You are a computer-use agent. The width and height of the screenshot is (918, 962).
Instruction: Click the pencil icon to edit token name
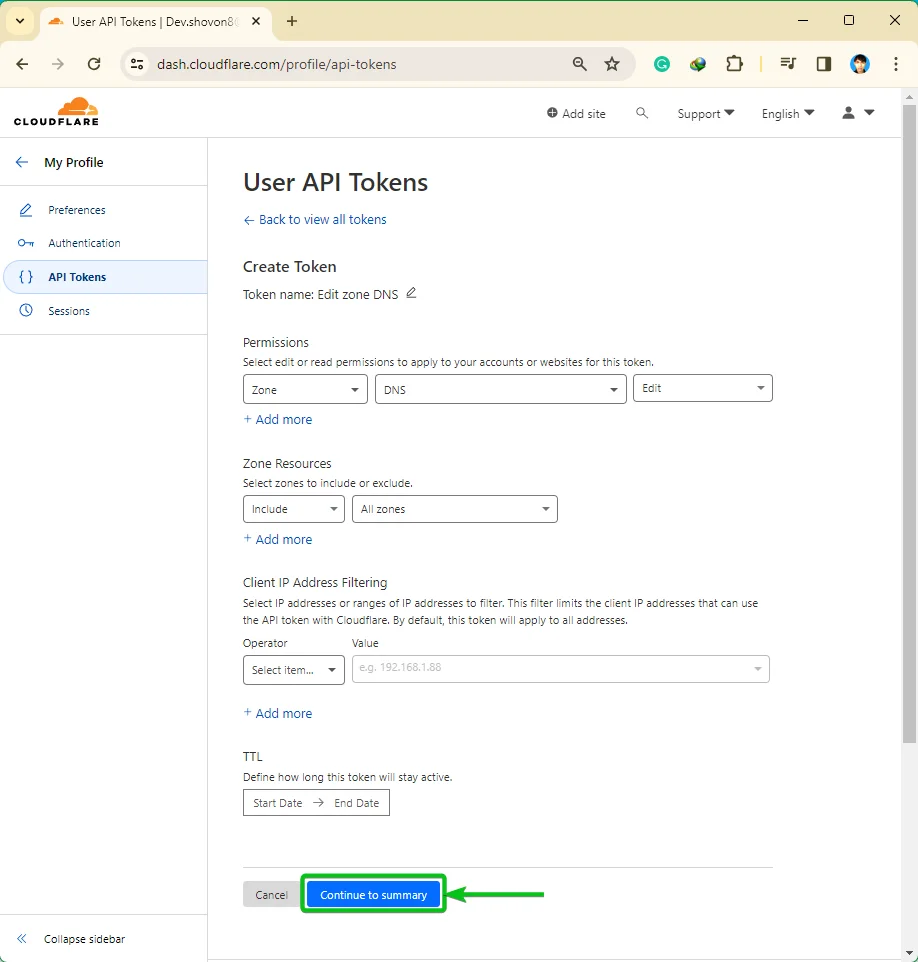[x=411, y=293]
